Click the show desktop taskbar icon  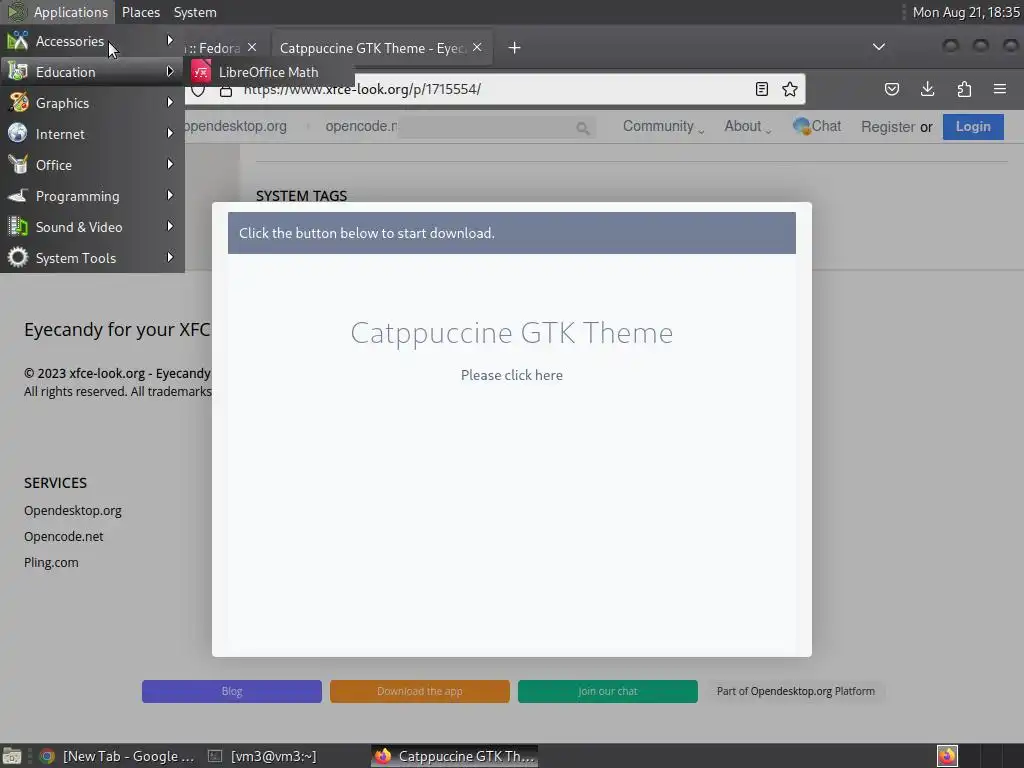click(12, 756)
